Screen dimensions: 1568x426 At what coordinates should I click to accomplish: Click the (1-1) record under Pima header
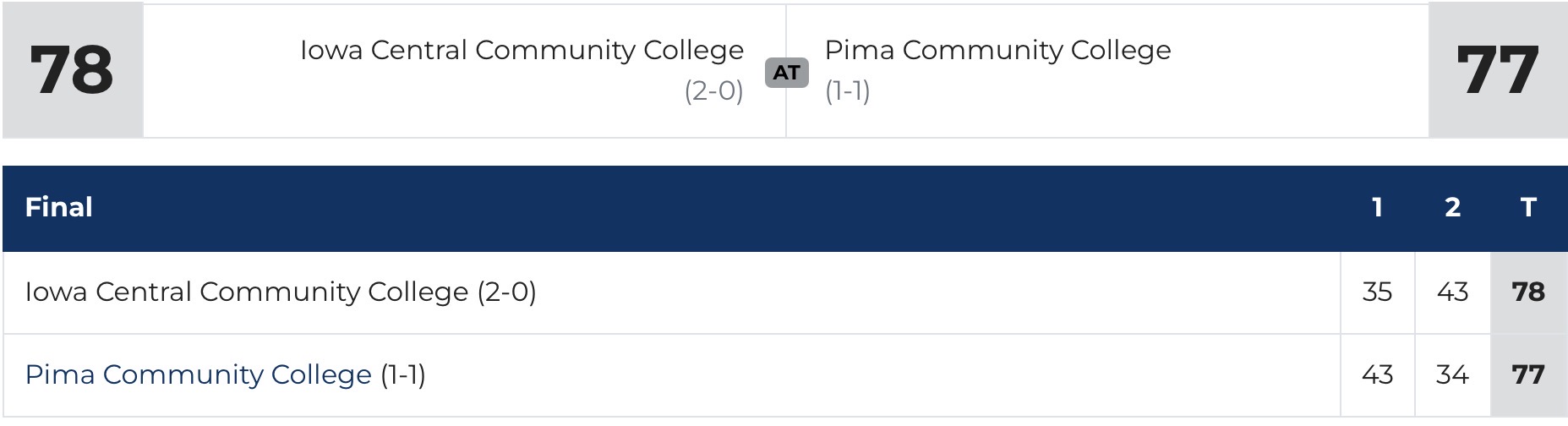tap(847, 90)
